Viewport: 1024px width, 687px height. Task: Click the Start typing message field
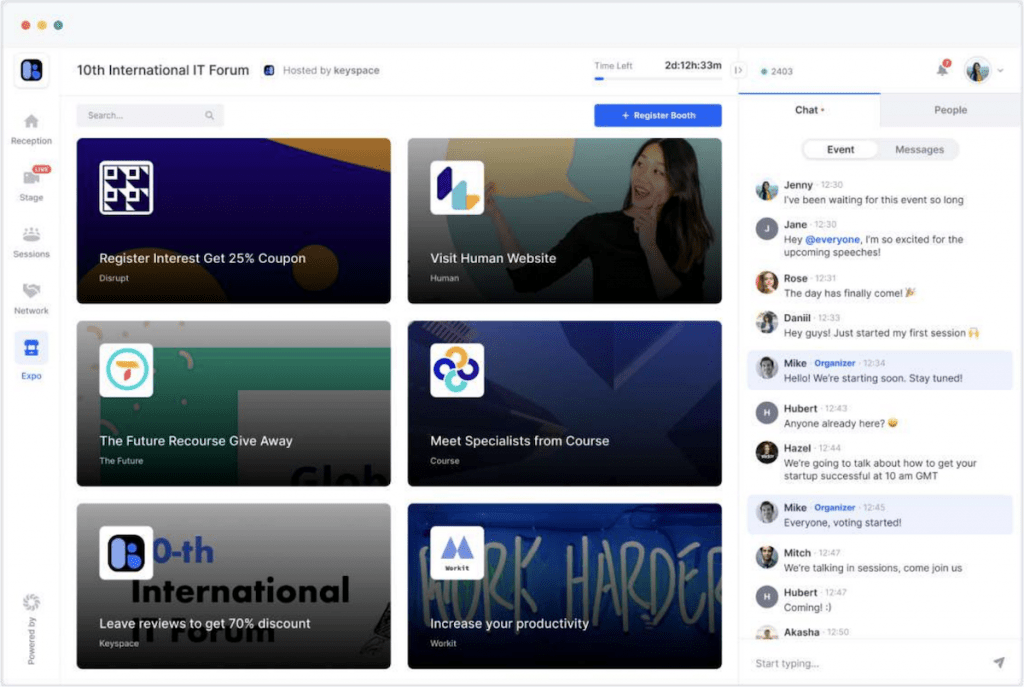coord(860,663)
